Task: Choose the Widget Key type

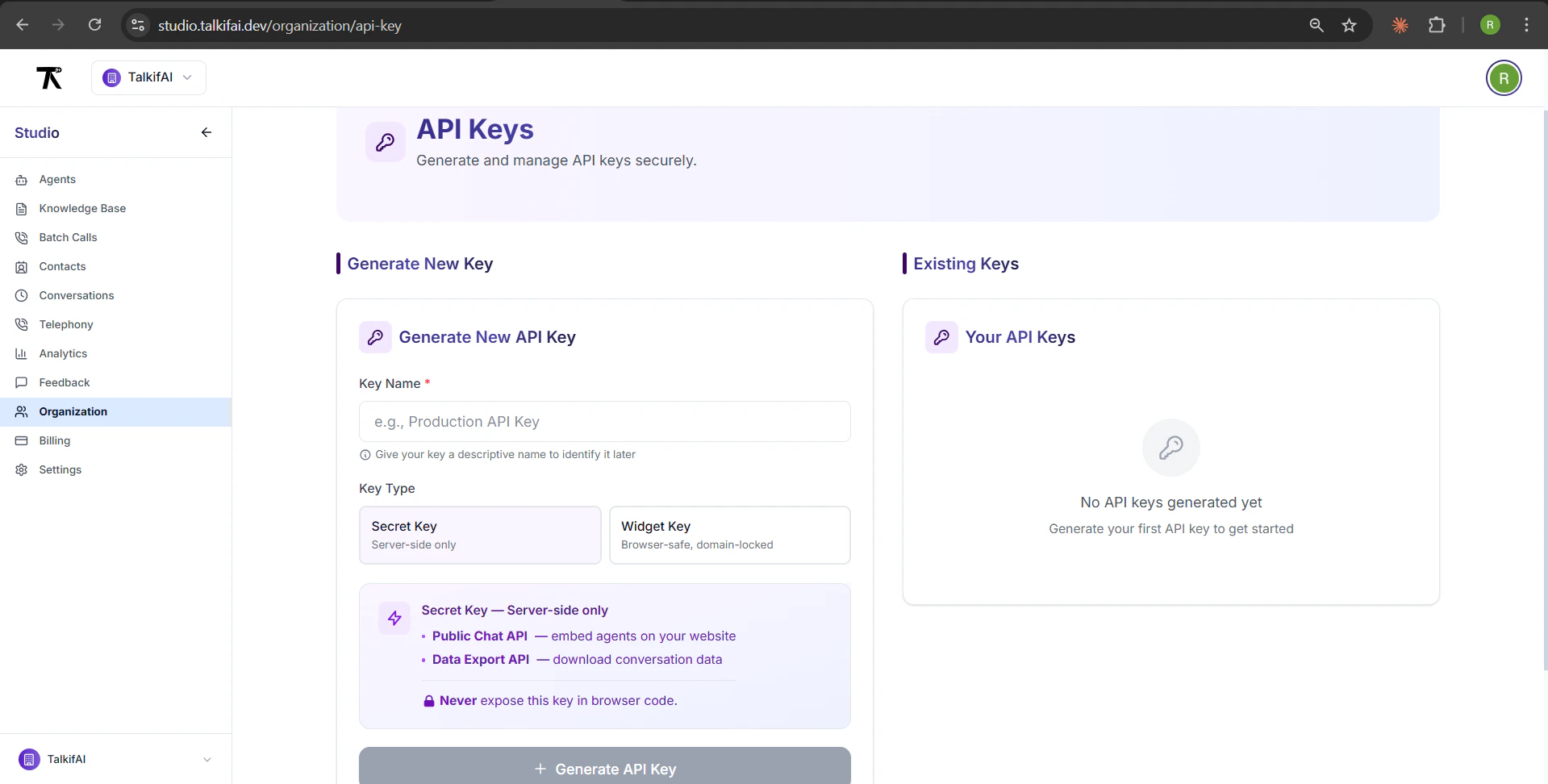Action: [729, 535]
